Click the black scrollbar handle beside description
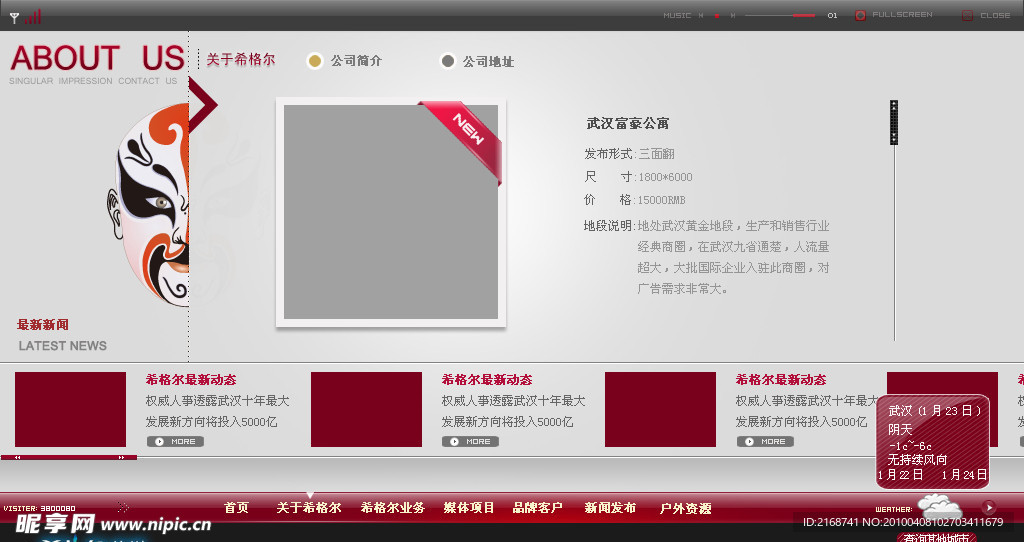The image size is (1024, 542). tap(894, 122)
